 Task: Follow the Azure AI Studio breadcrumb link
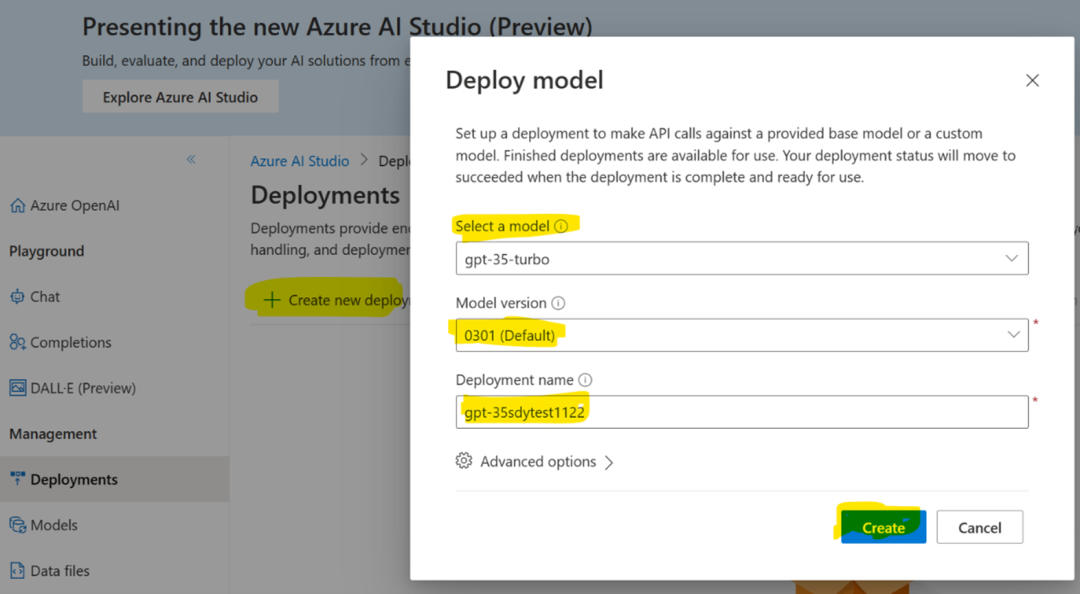(298, 160)
